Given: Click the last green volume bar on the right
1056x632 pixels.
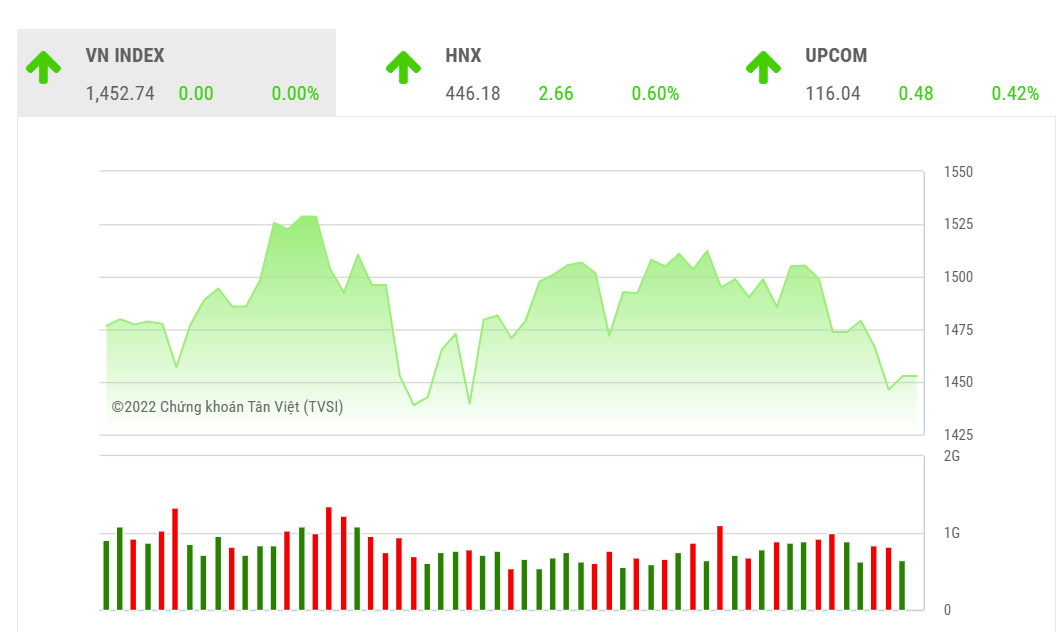Looking at the screenshot, I should [x=901, y=586].
